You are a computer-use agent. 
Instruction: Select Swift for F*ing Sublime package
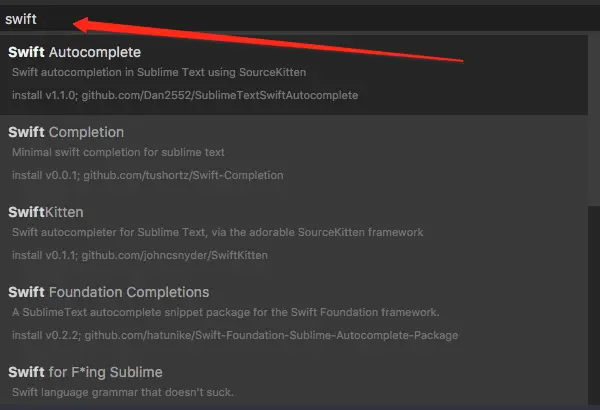(85, 372)
